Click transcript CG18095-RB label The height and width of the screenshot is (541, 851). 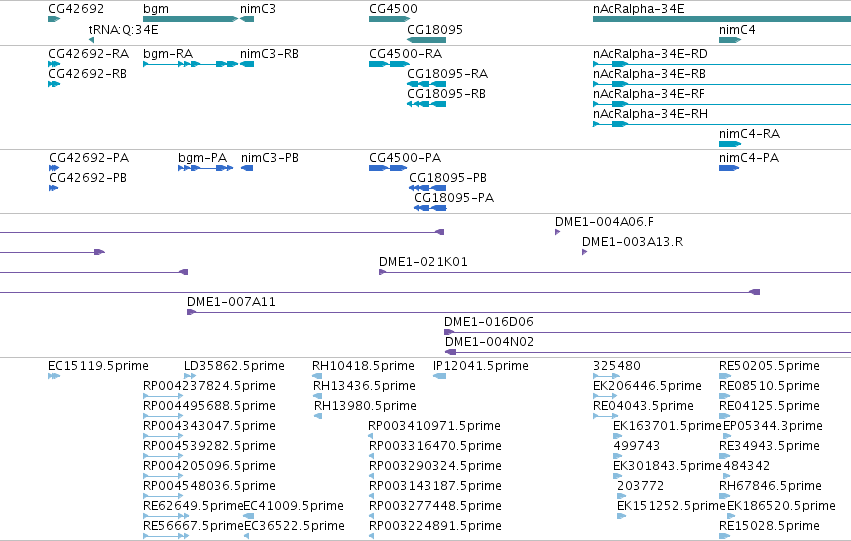click(x=447, y=94)
